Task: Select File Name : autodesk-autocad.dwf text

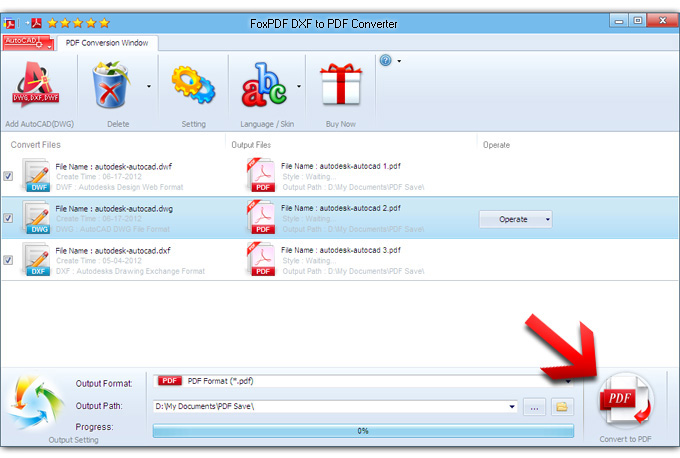Action: pos(114,167)
